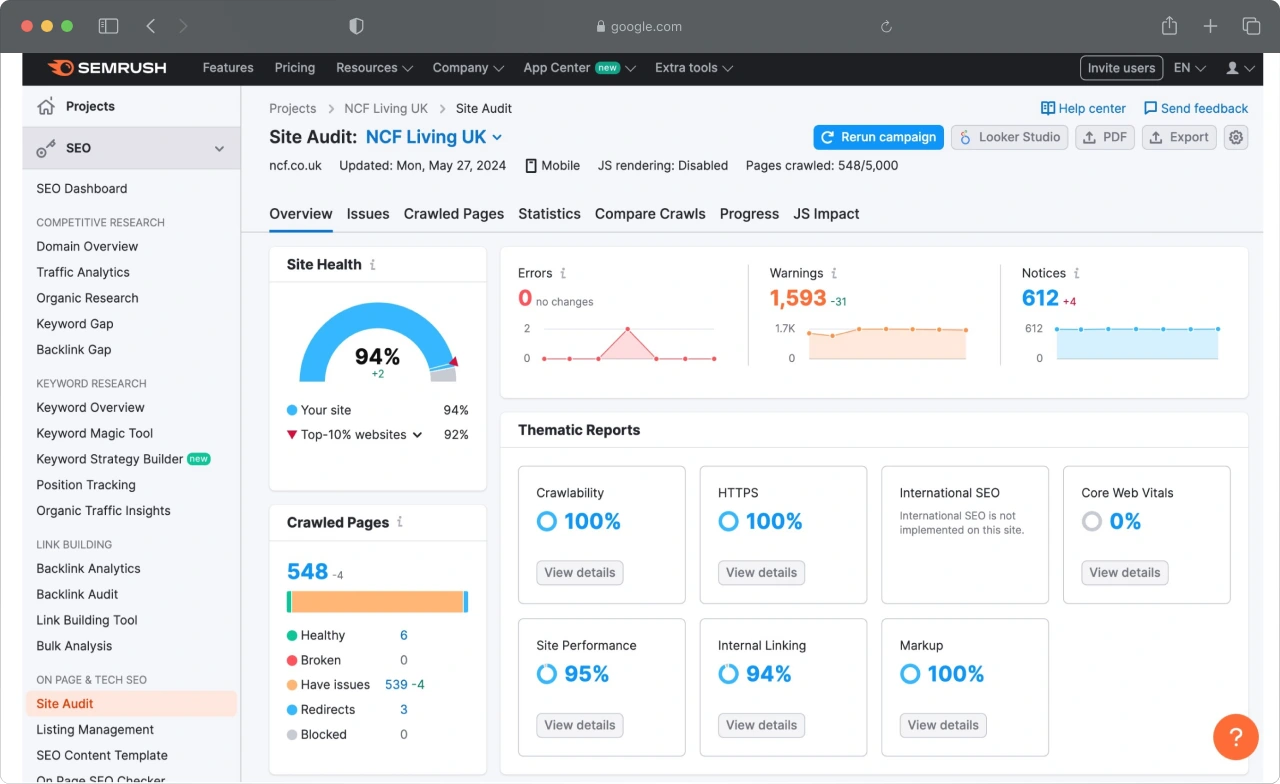Click the 539 Have issues count
The width and height of the screenshot is (1280, 784).
pos(396,685)
